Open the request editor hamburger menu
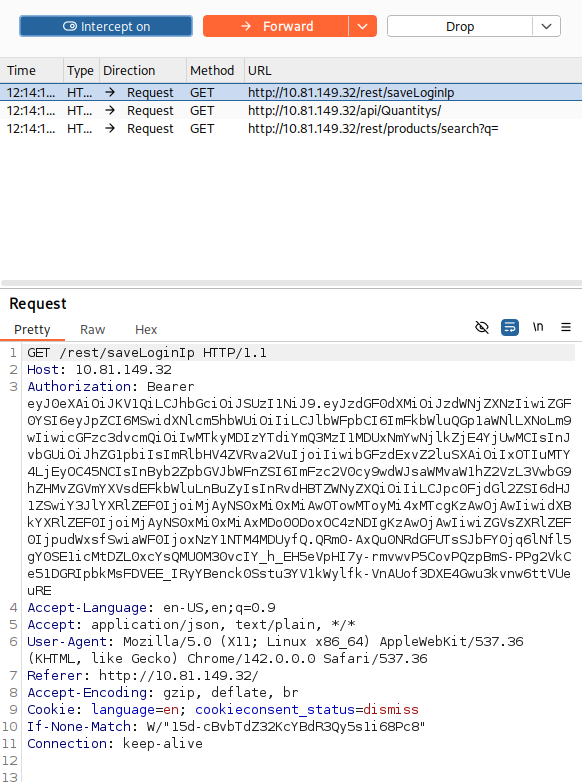Screen dimensions: 582x782 tap(566, 327)
